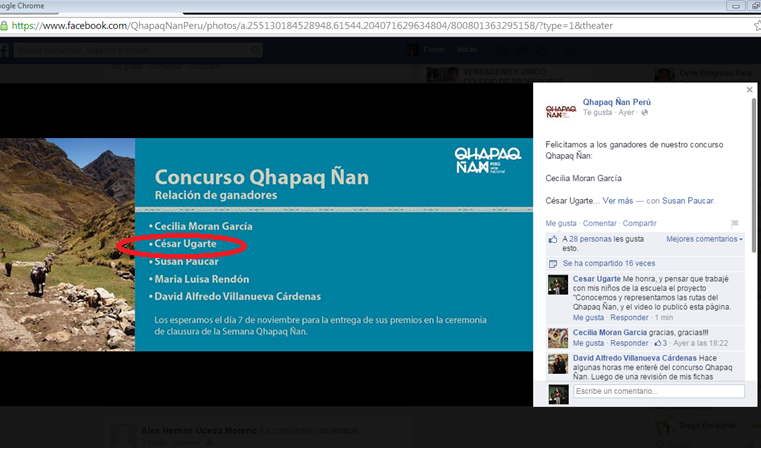Screen dimensions: 761x450
Task: Share the post with Compartir
Action: point(639,223)
